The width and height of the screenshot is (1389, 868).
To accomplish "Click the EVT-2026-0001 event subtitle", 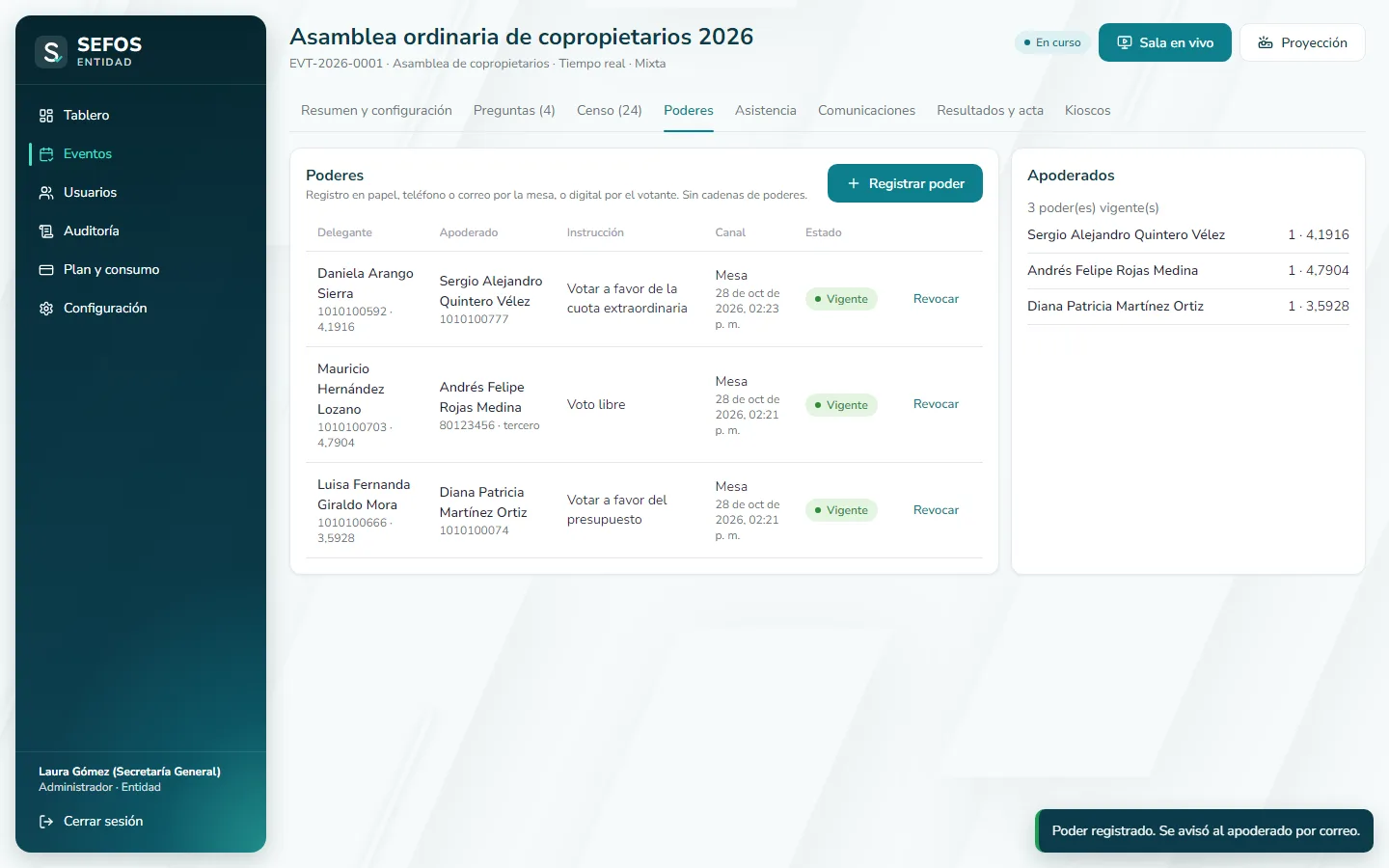I will (x=477, y=64).
